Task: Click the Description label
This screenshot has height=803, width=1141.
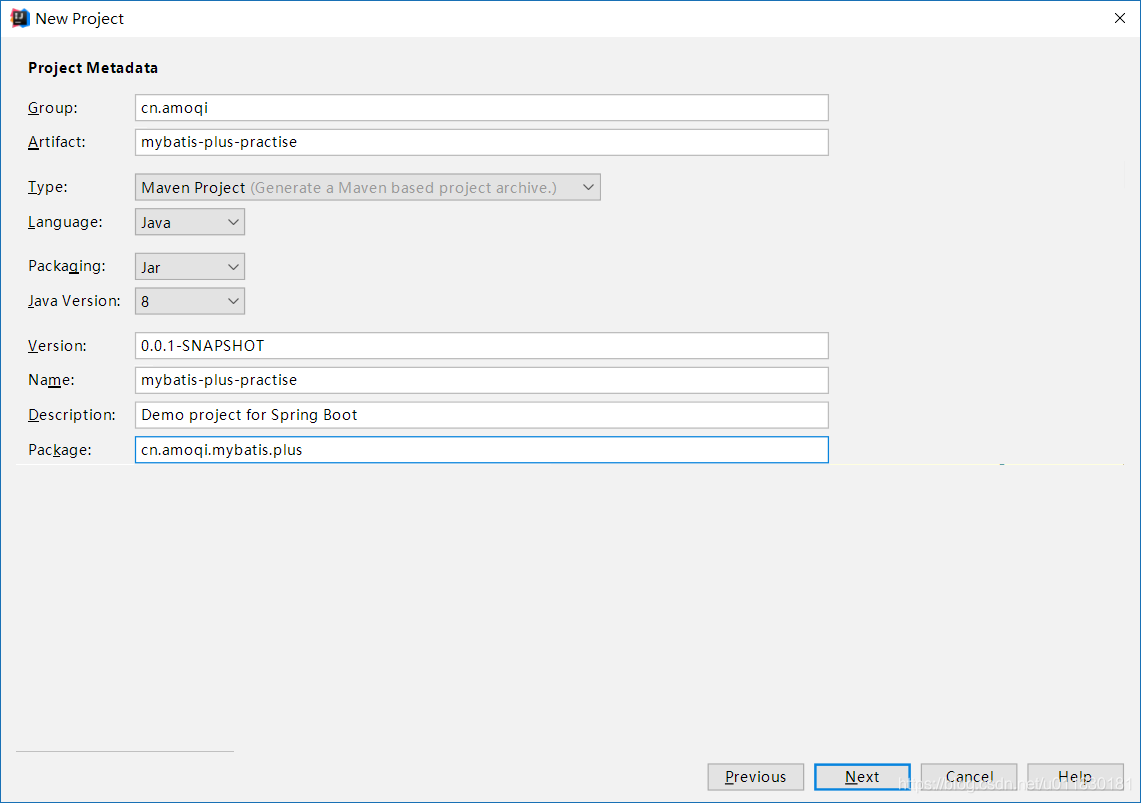Action: point(72,415)
